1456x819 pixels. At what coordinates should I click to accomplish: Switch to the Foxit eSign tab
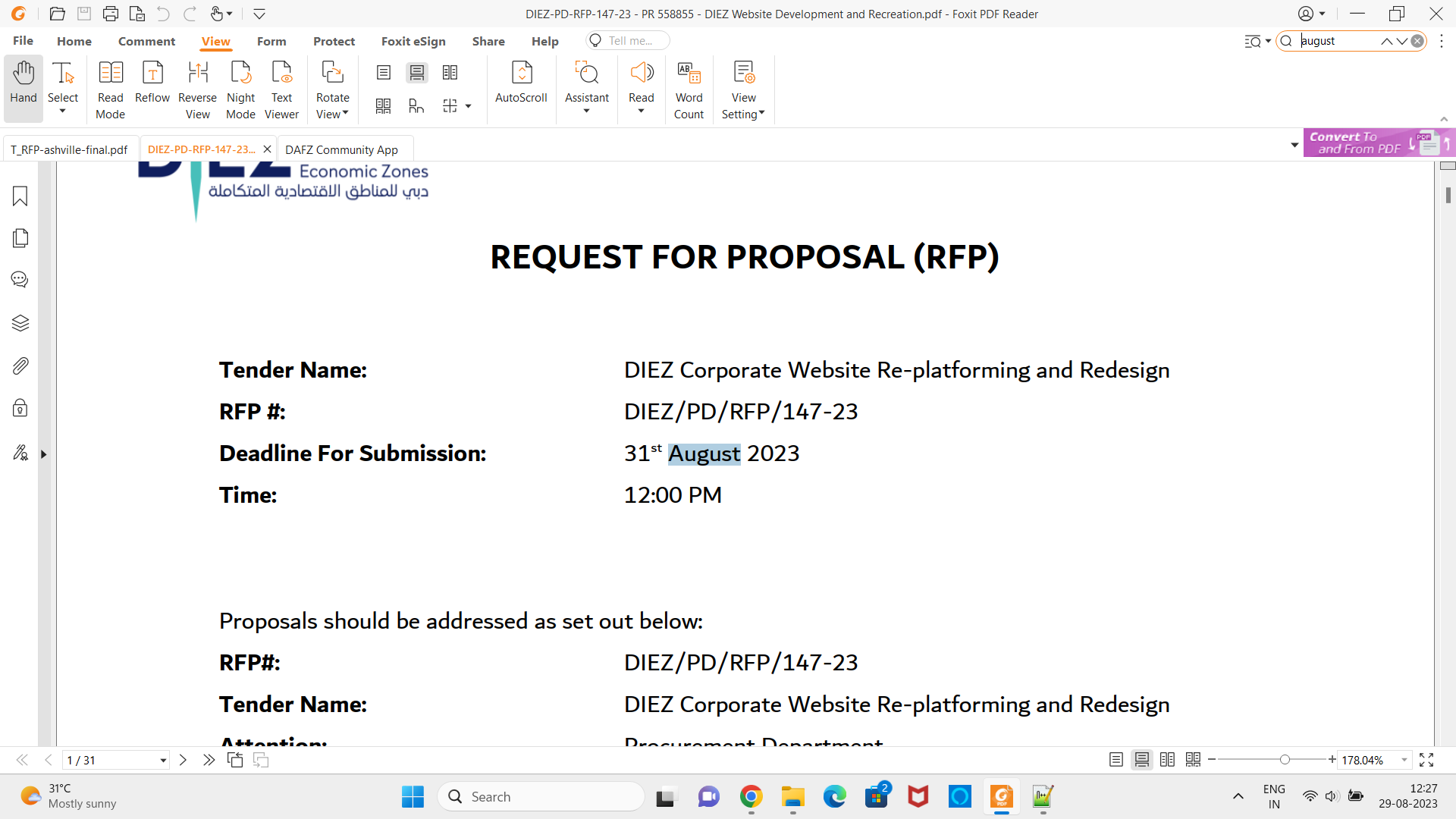414,41
